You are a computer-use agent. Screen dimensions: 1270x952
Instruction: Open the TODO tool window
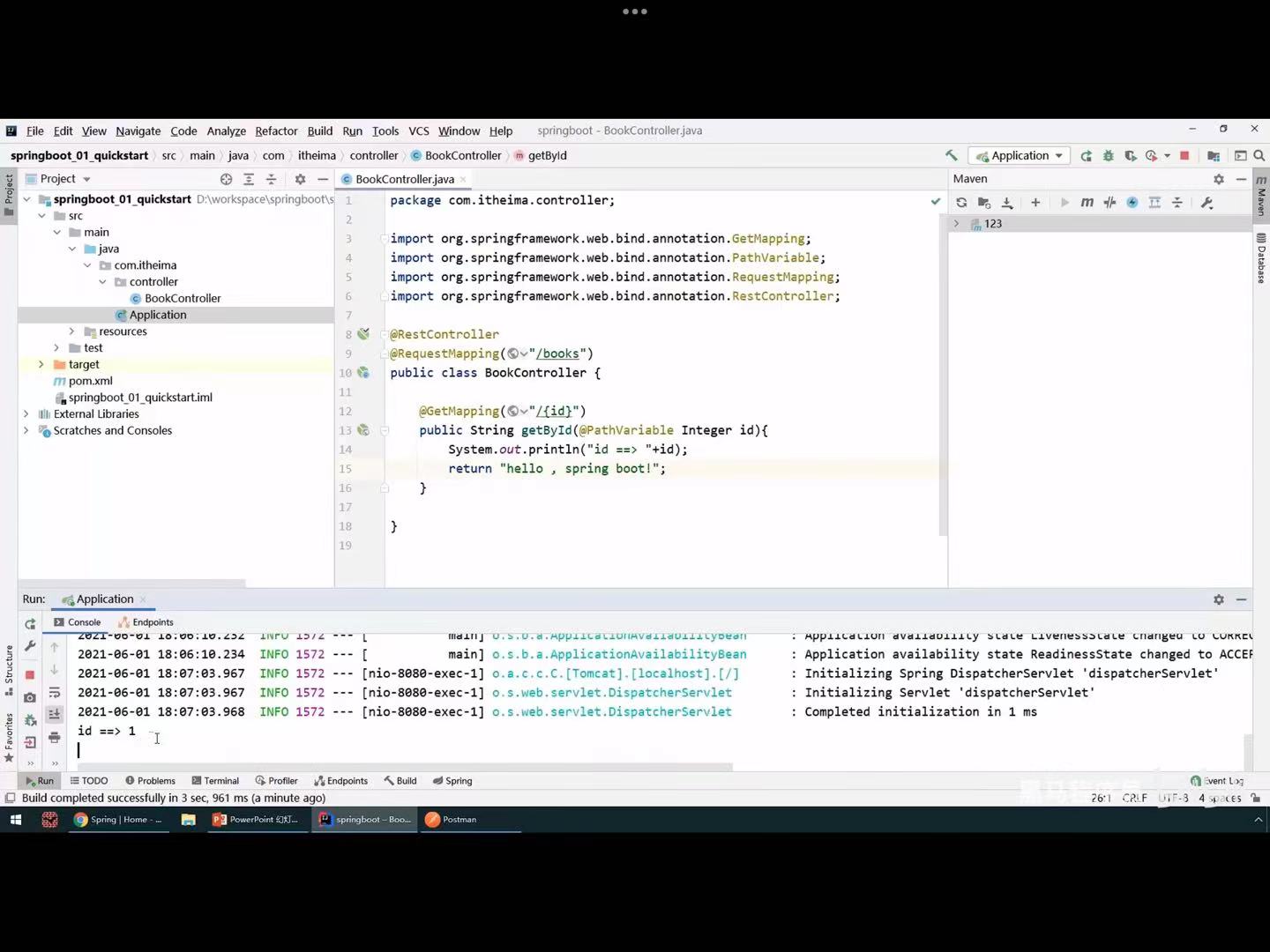click(89, 781)
